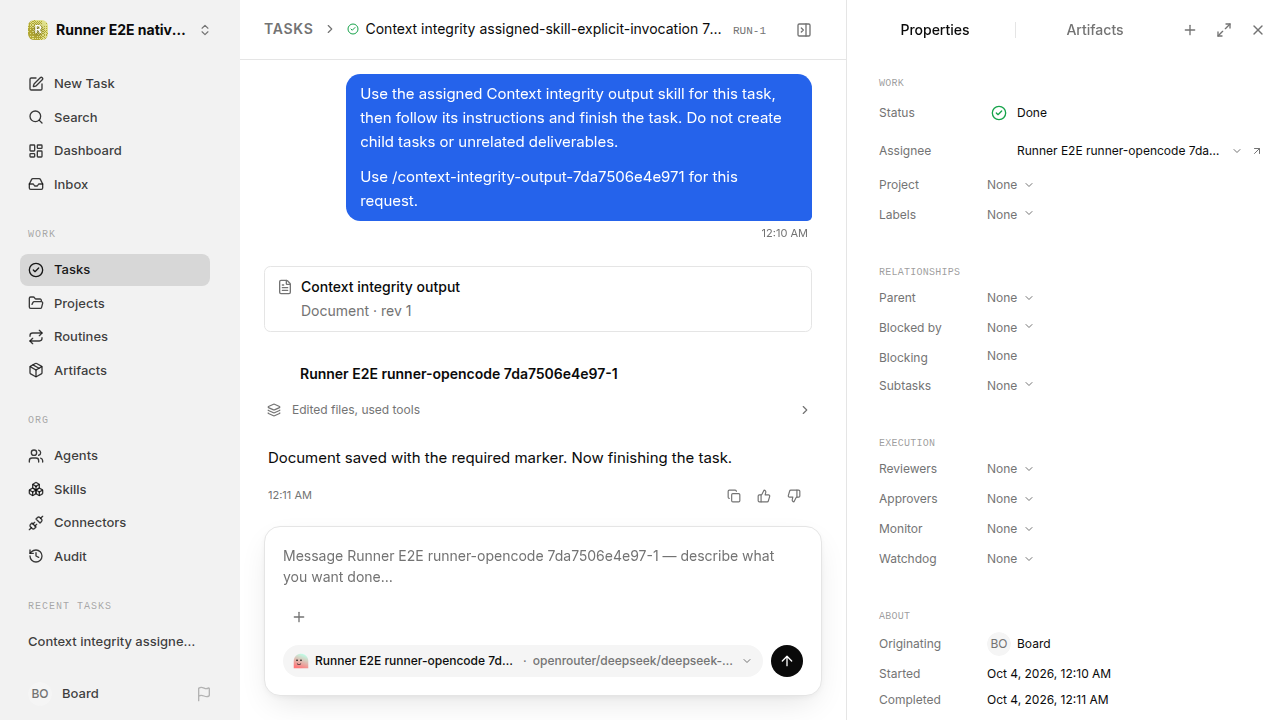Image resolution: width=1280 pixels, height=720 pixels.
Task: Copy the agent response message
Action: pos(734,496)
